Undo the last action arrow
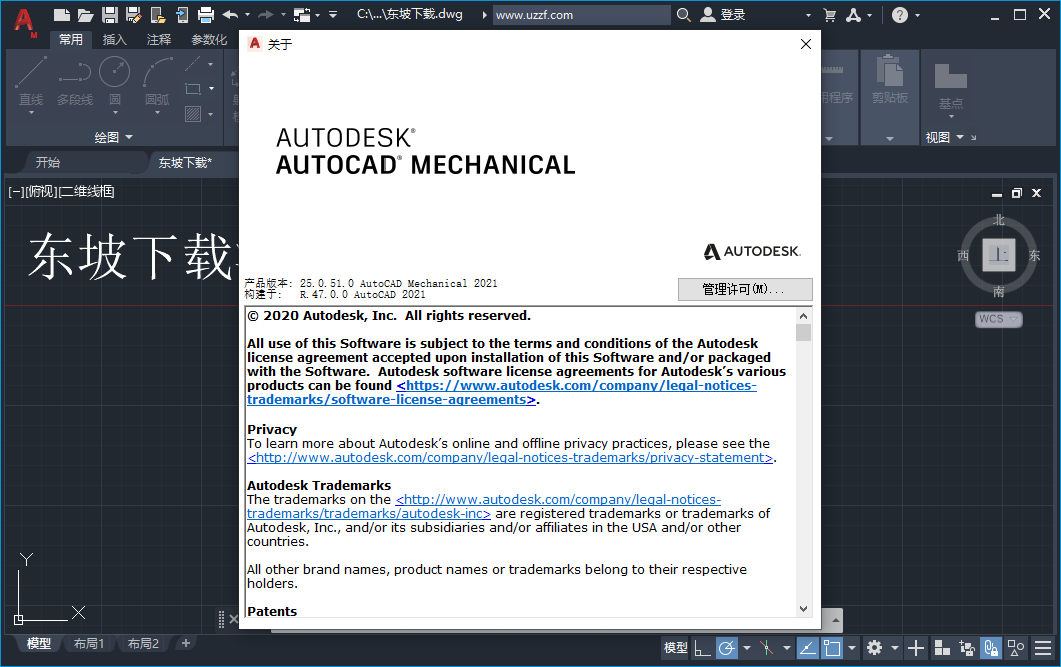The width and height of the screenshot is (1061, 667). (230, 14)
